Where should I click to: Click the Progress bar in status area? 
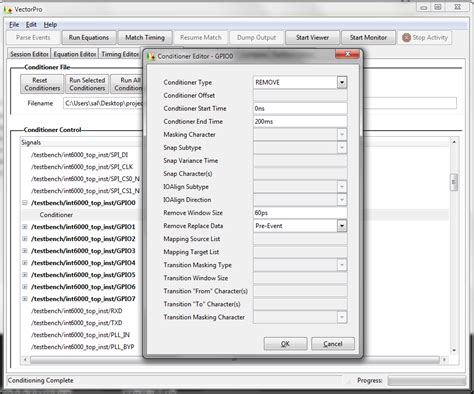tap(427, 381)
